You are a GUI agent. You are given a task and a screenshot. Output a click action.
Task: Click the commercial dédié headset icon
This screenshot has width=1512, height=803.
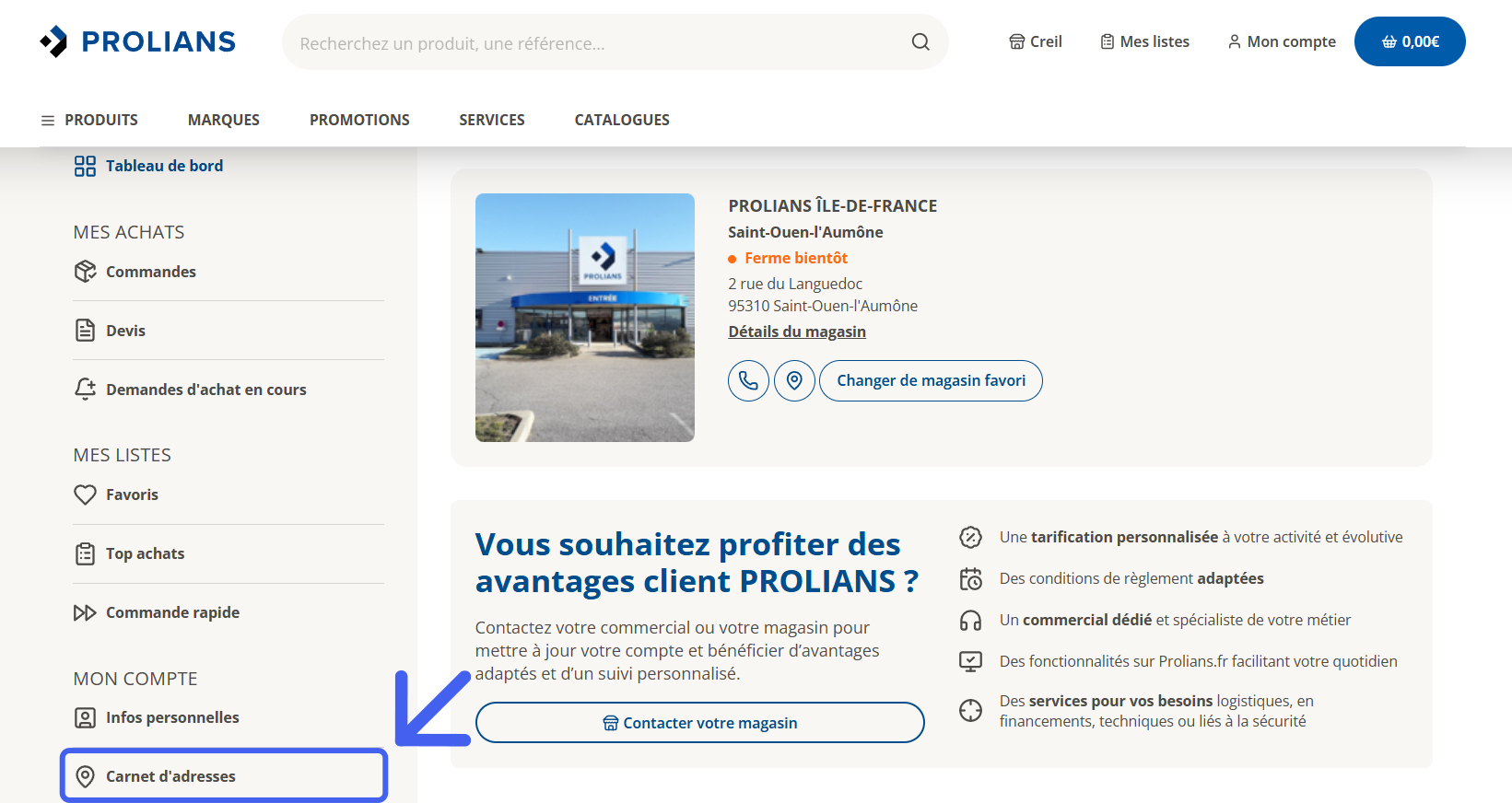point(971,620)
